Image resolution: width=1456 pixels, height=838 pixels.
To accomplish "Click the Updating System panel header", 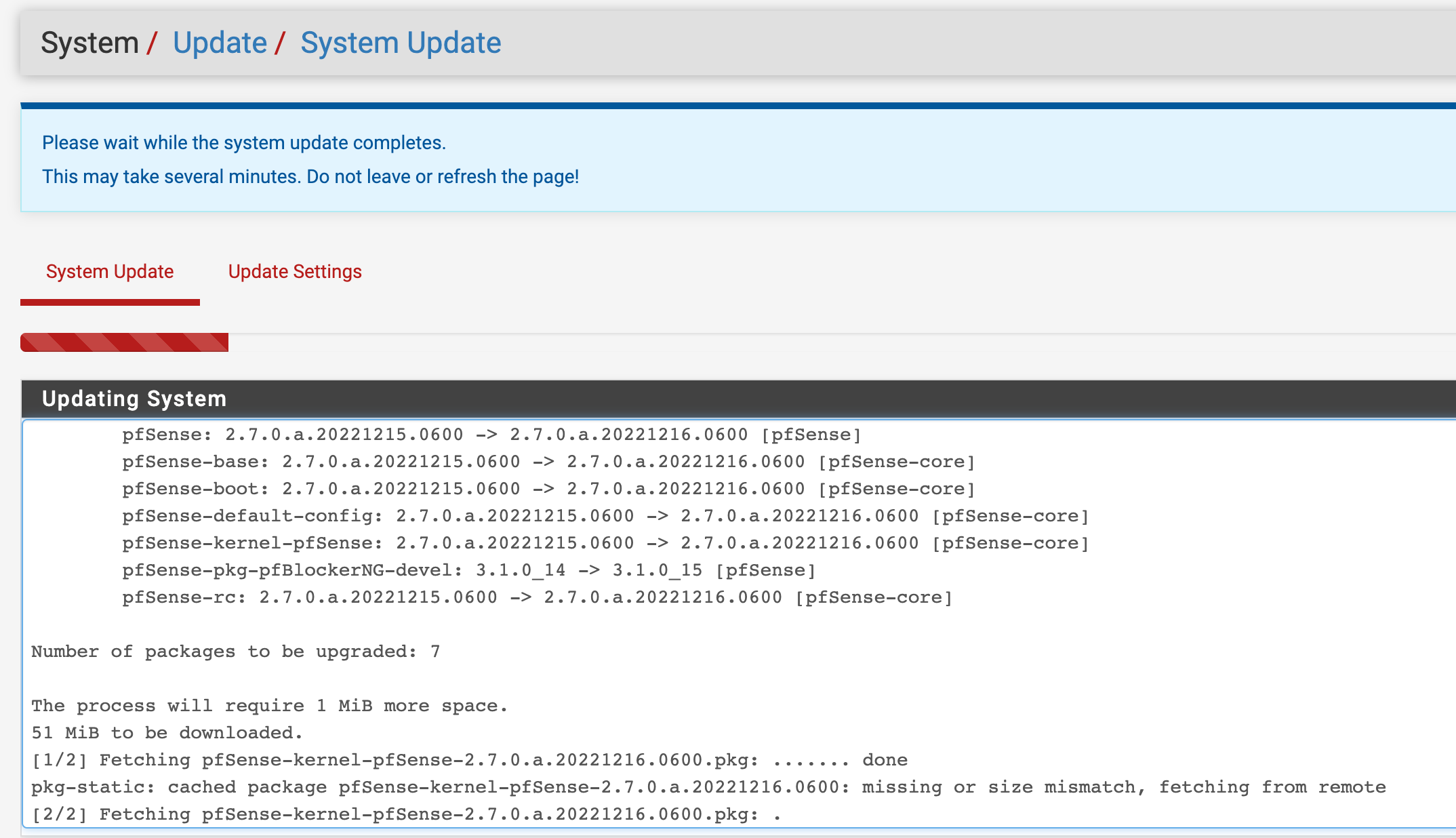I will click(x=134, y=399).
